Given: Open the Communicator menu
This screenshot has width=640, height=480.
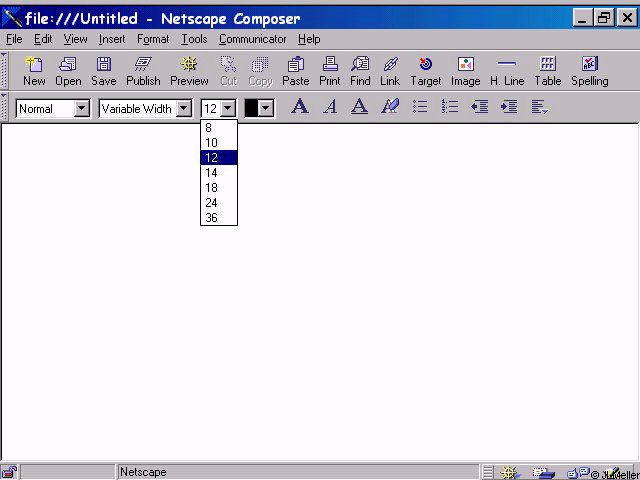Looking at the screenshot, I should point(252,39).
